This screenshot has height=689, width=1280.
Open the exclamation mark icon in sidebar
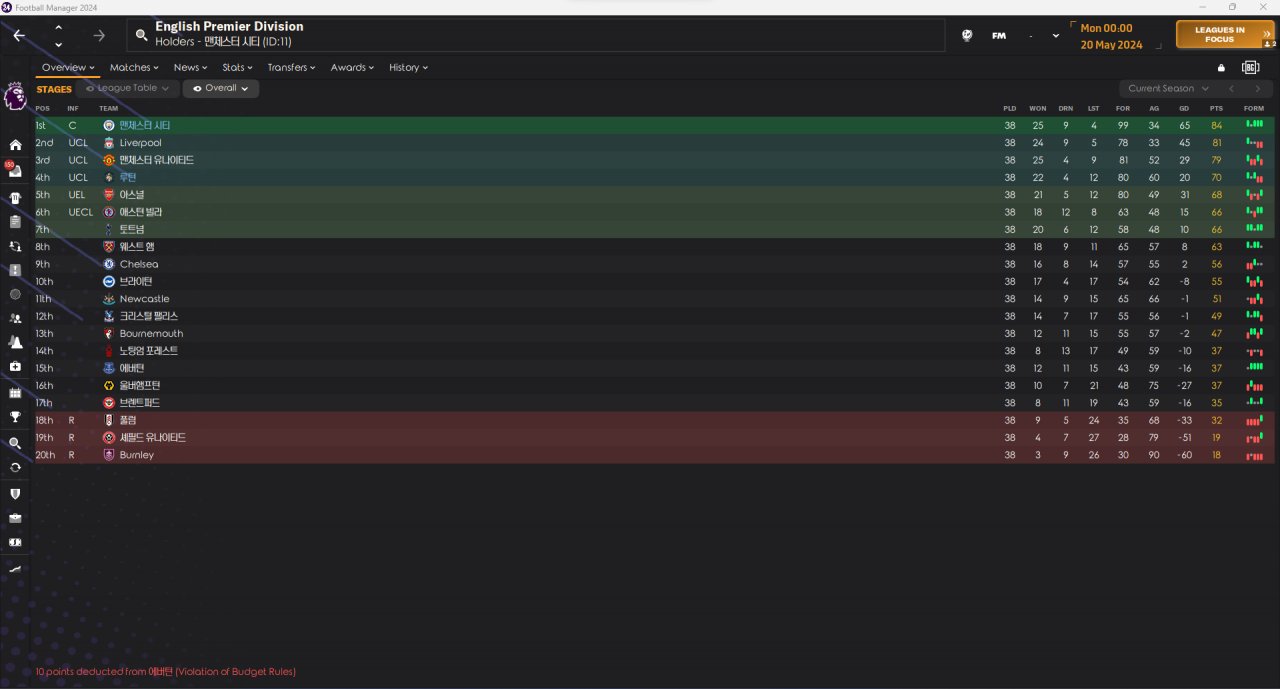[x=15, y=270]
